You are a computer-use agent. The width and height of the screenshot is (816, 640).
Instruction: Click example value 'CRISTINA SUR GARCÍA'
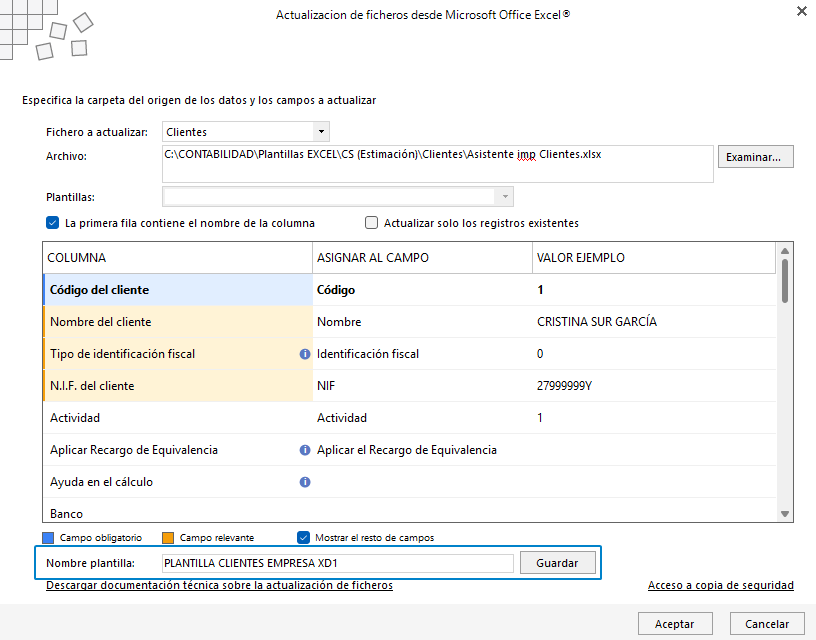[x=597, y=322]
